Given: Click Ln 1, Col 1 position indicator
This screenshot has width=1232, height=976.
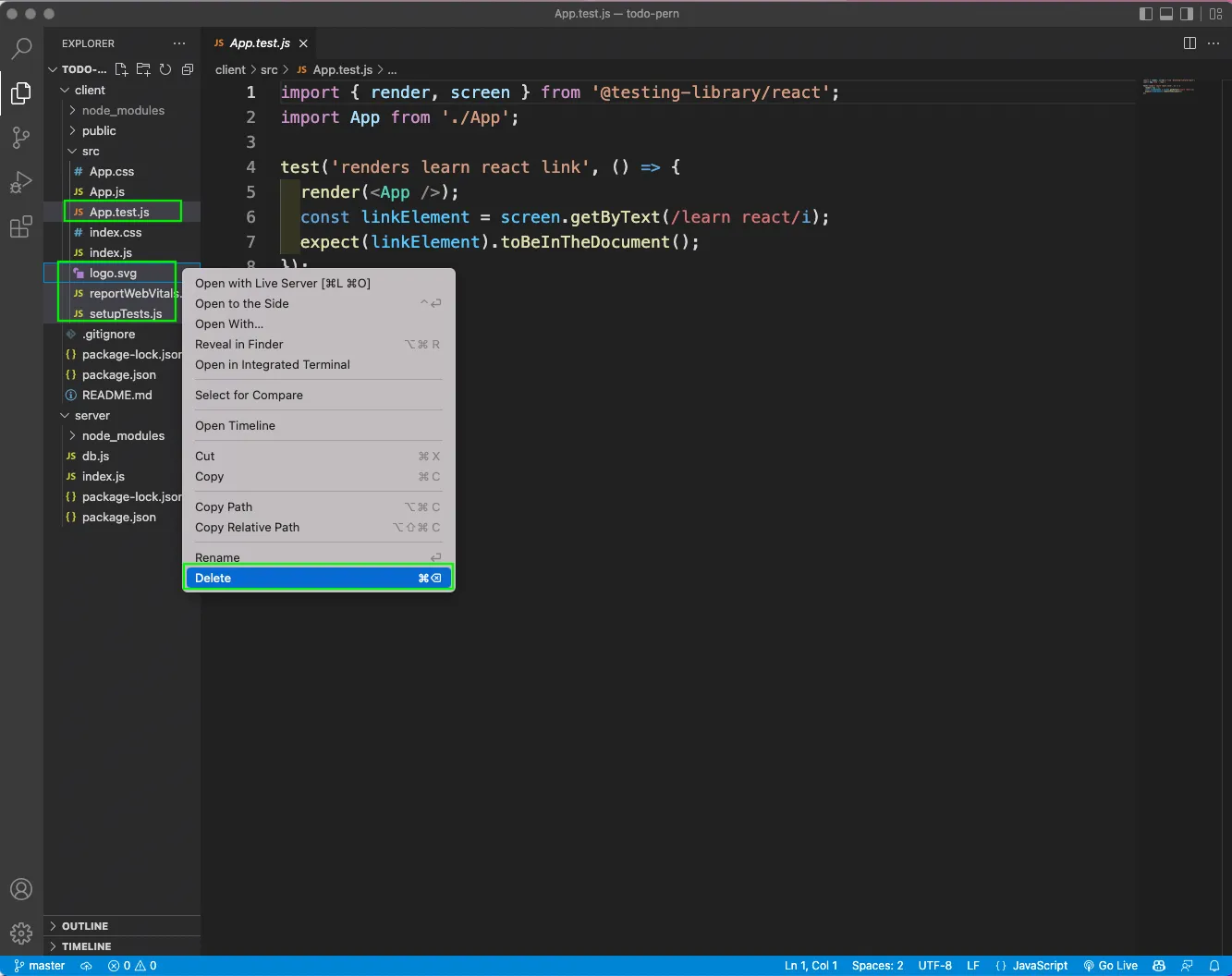Looking at the screenshot, I should (811, 966).
